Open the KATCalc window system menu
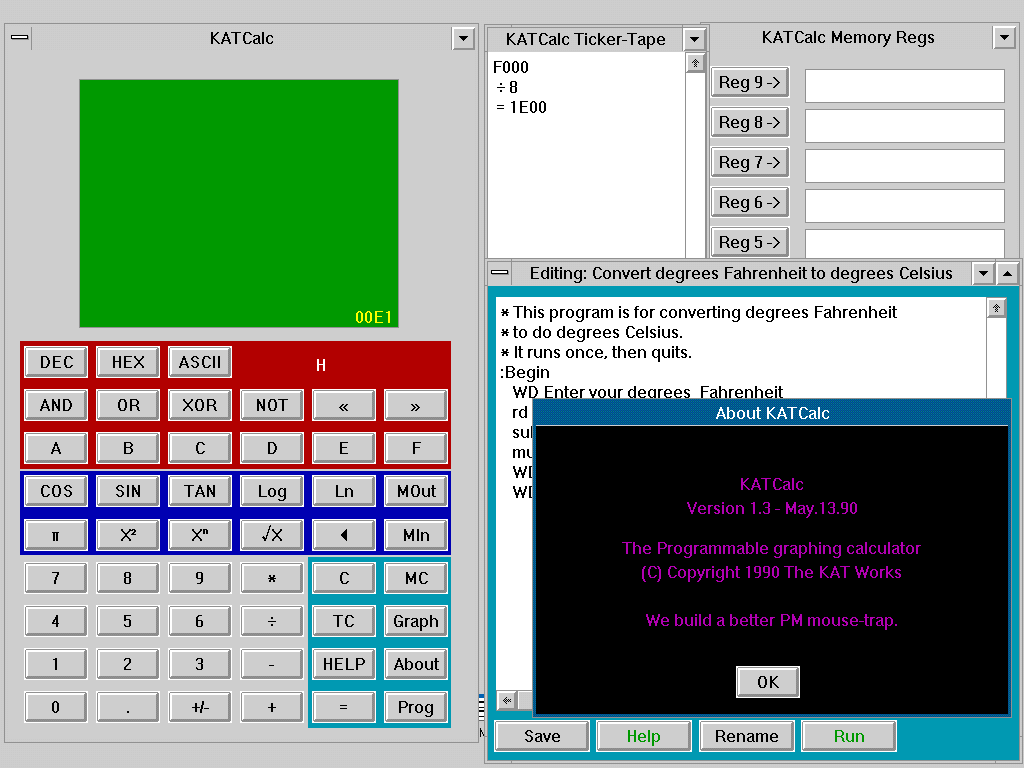The image size is (1024, 768). tap(20, 38)
